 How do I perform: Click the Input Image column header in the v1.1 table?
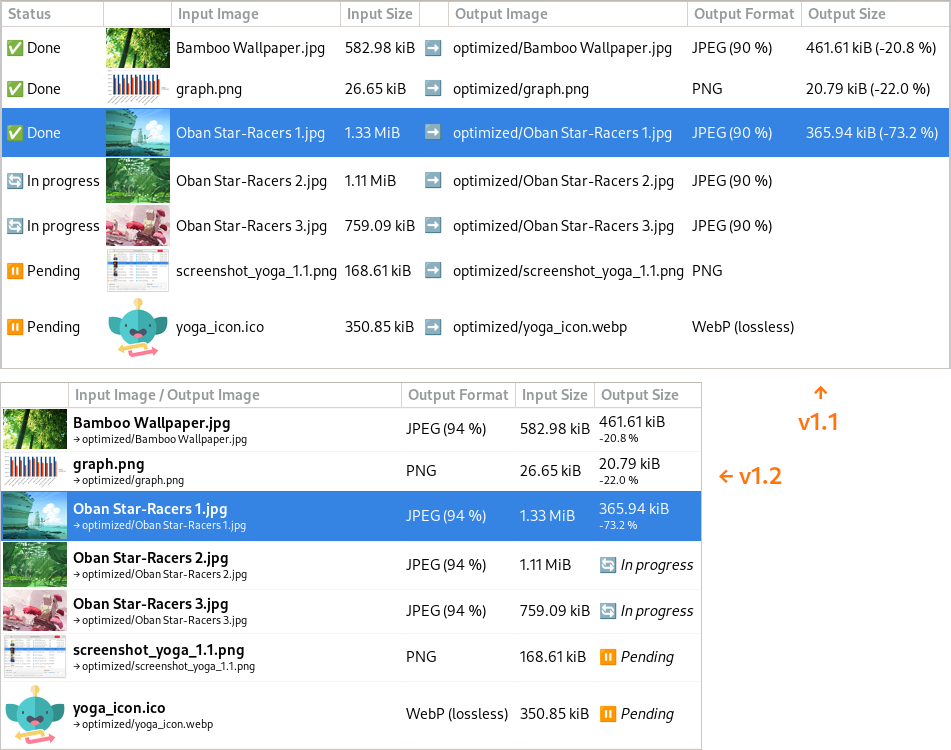tap(218, 14)
